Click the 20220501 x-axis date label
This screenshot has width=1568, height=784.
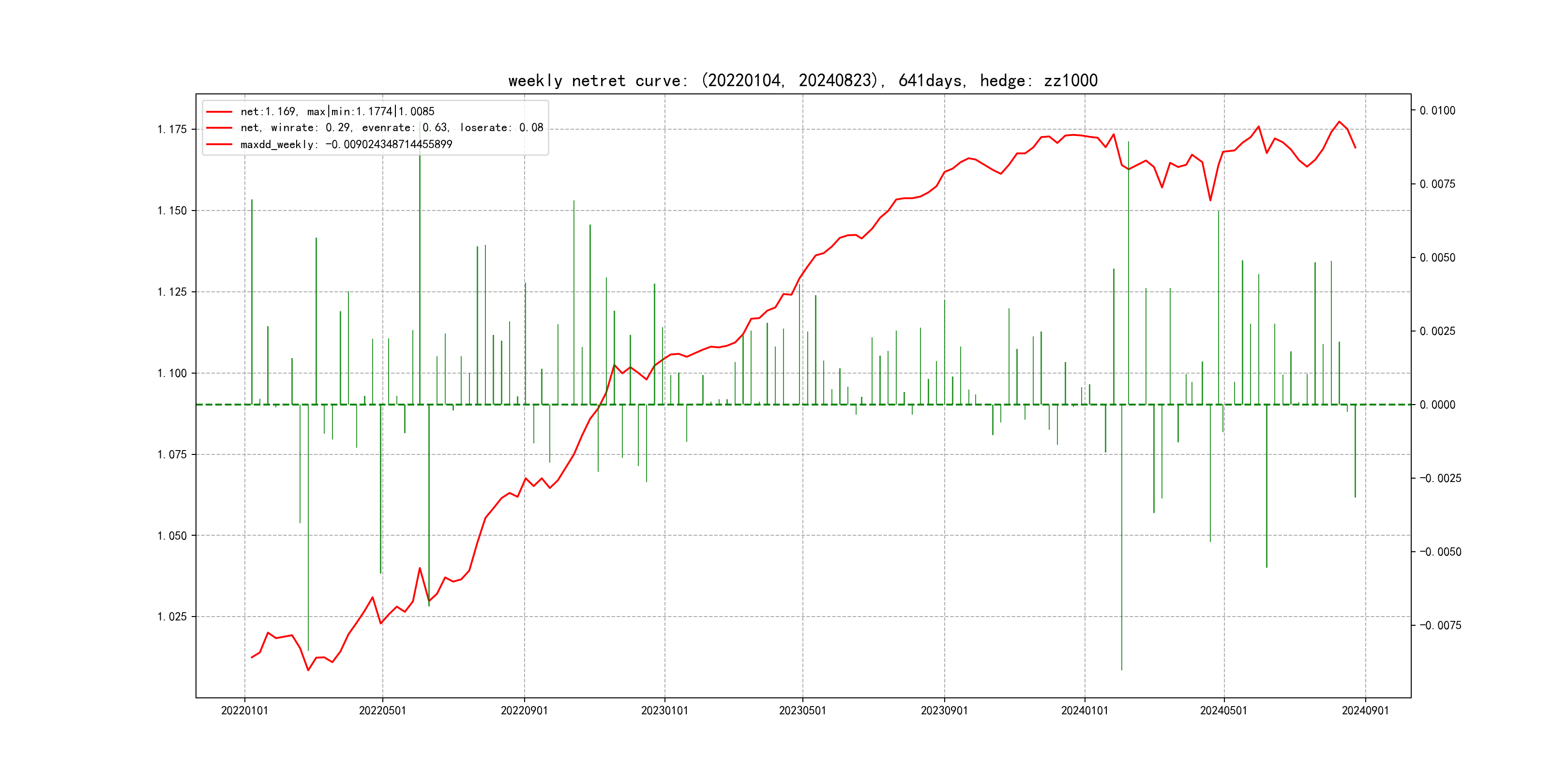[x=382, y=710]
